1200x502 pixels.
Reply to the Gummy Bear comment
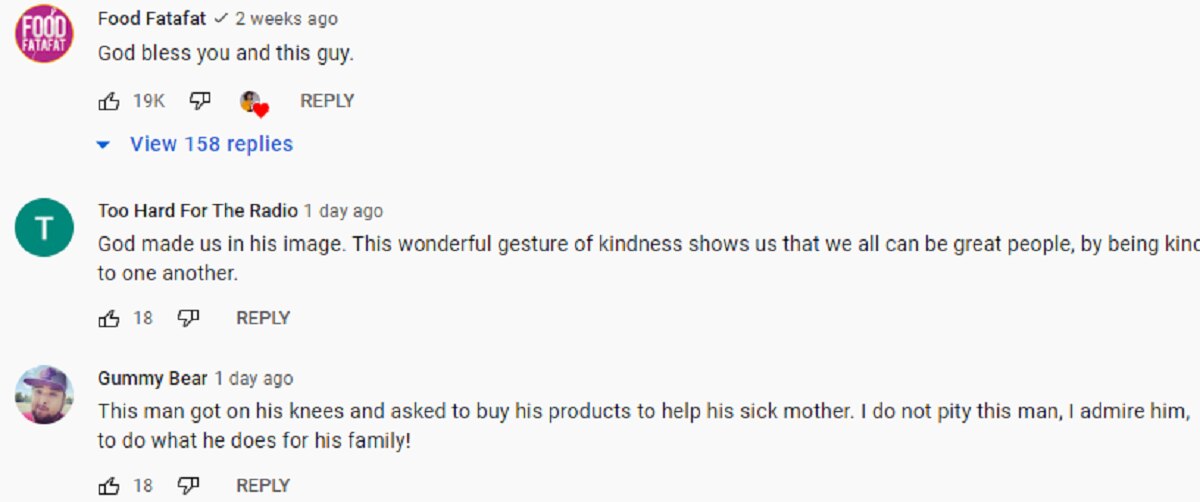(x=263, y=486)
